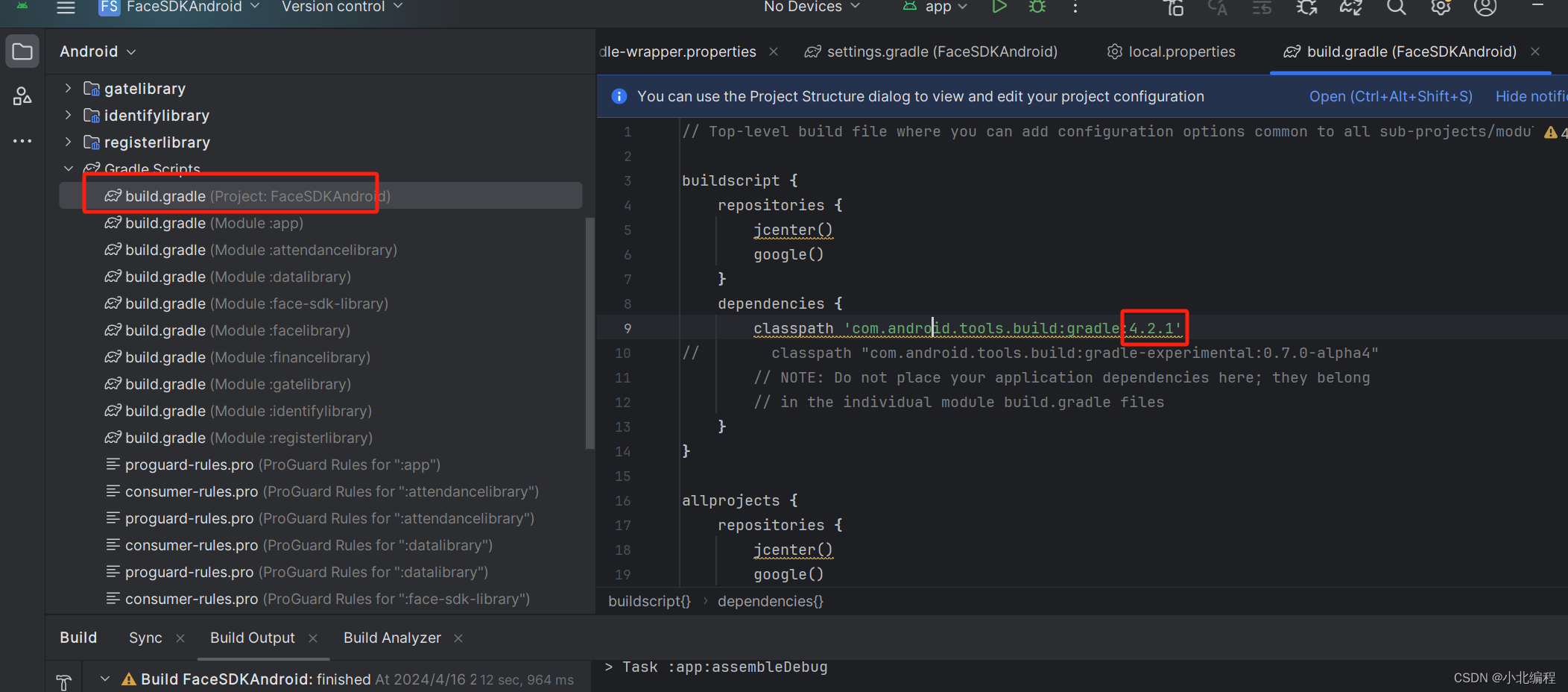Click line number 9 in gutter
The height and width of the screenshot is (692, 1568).
[x=627, y=328]
